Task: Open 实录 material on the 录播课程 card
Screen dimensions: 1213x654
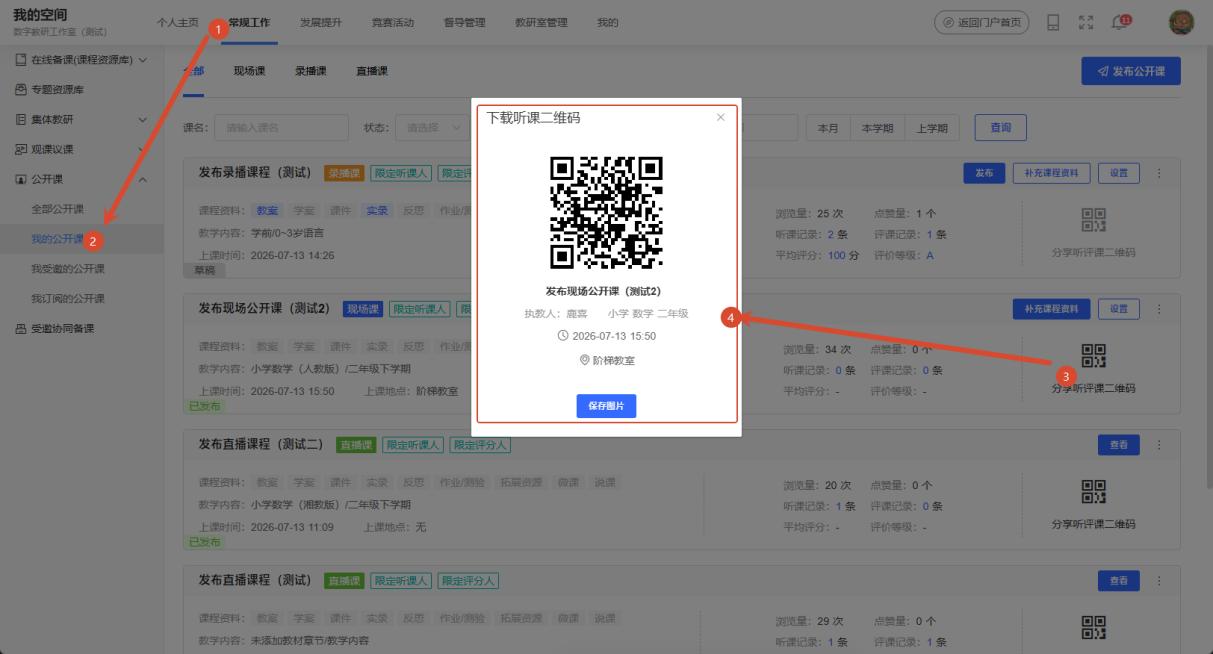Action: (x=376, y=211)
